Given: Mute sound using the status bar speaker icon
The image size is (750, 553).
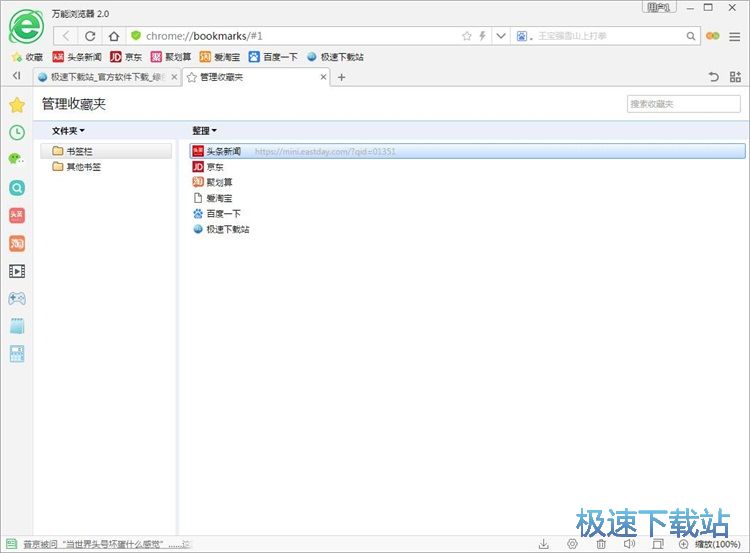Looking at the screenshot, I should (x=629, y=544).
